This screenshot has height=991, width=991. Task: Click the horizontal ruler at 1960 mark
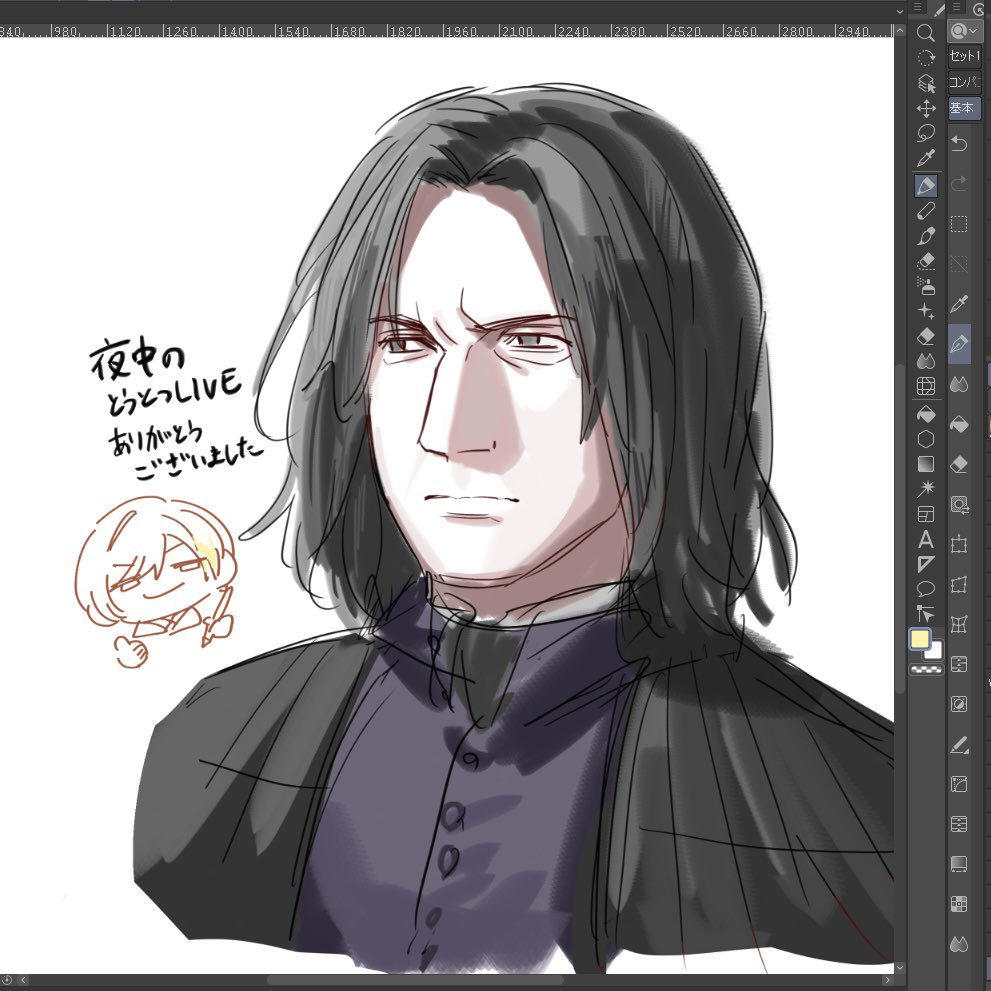pyautogui.click(x=462, y=31)
